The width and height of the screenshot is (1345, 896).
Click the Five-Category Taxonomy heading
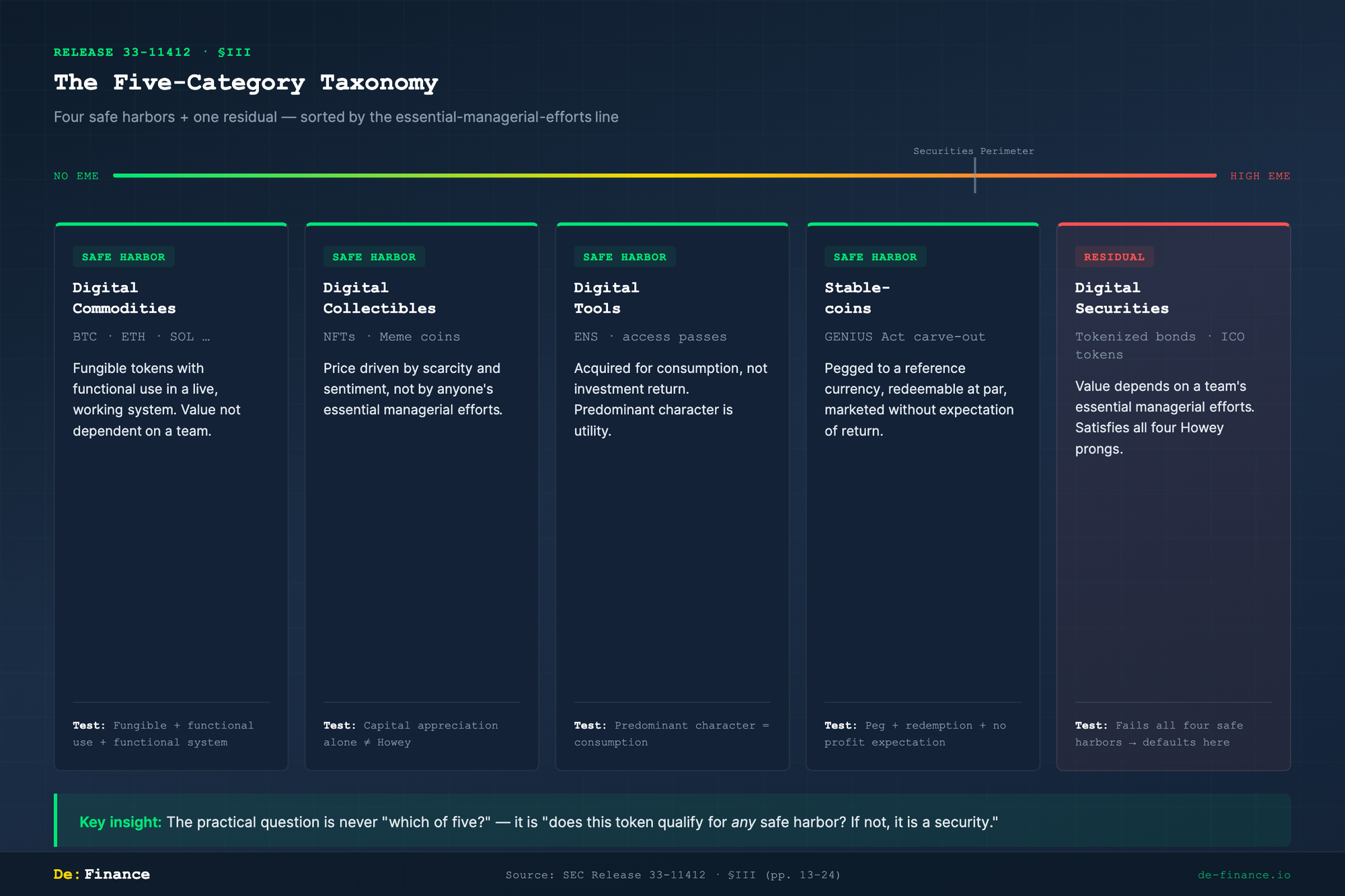click(x=245, y=83)
